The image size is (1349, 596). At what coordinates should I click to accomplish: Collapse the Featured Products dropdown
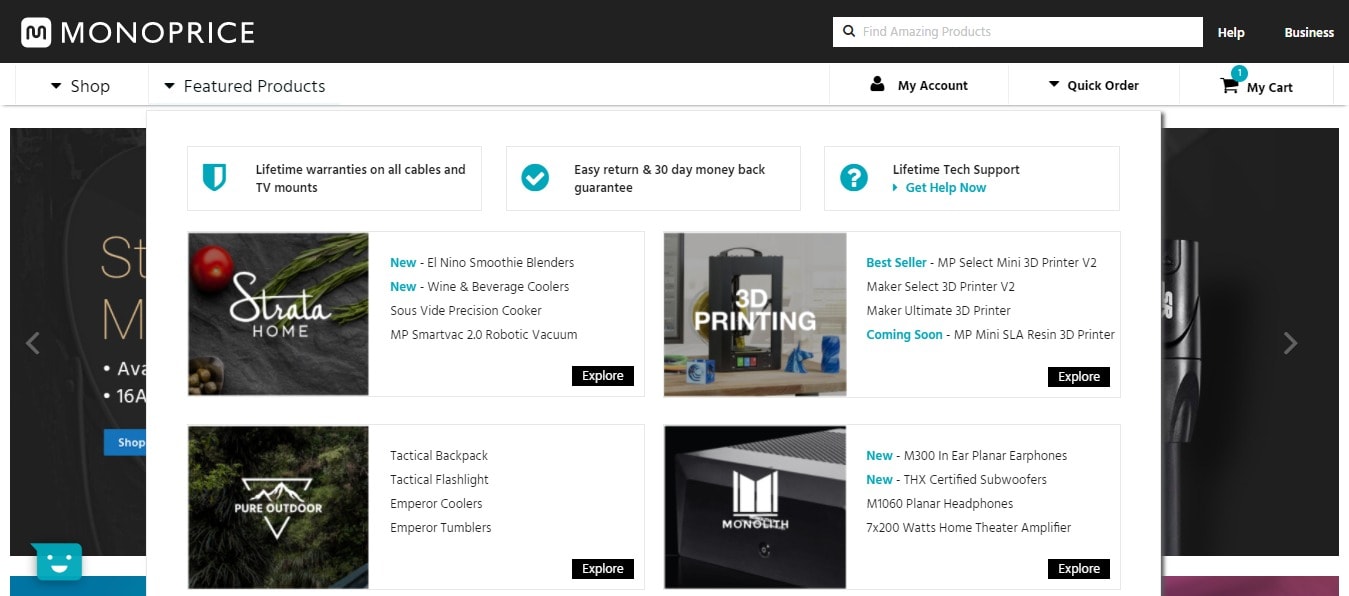[x=245, y=86]
